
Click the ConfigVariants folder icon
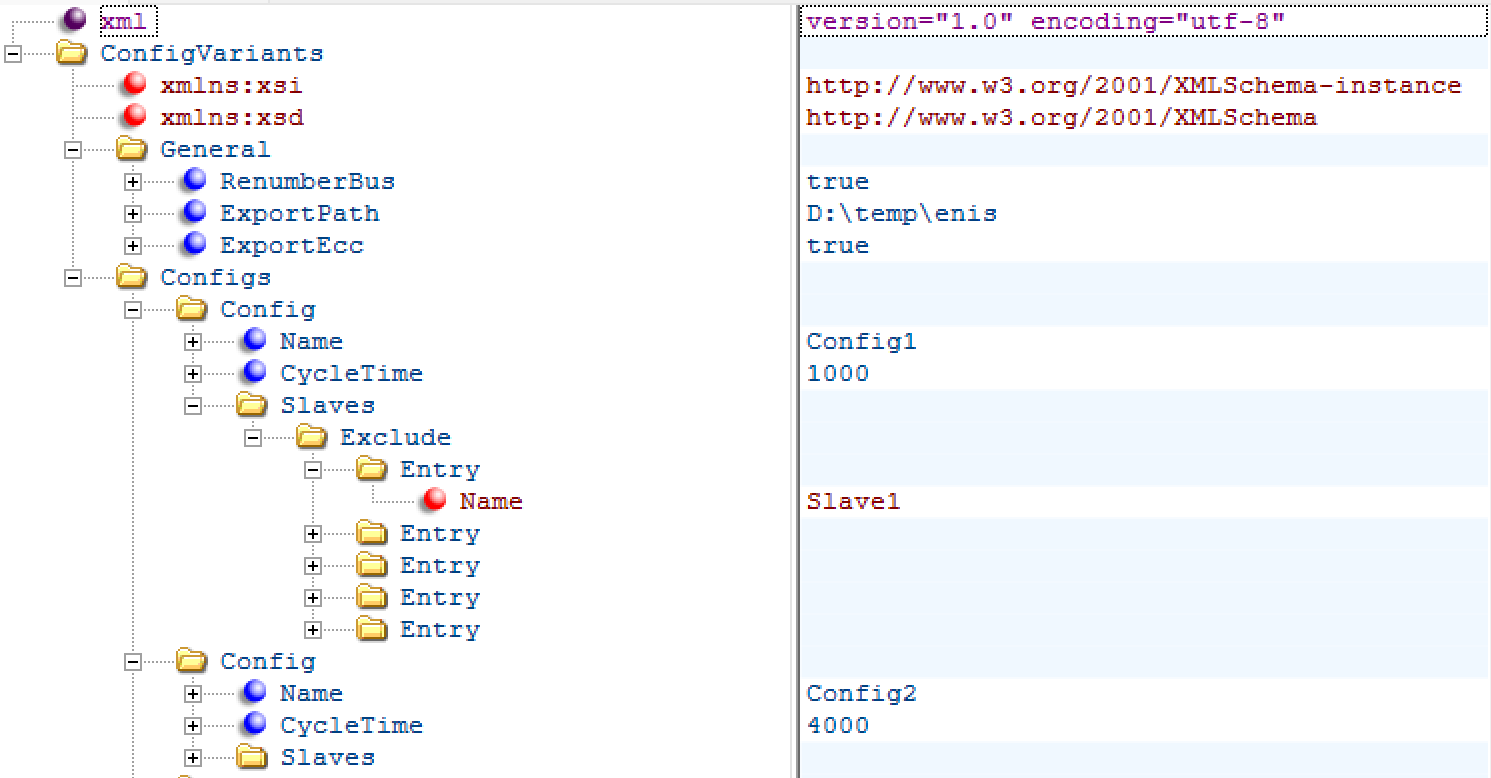coord(71,52)
